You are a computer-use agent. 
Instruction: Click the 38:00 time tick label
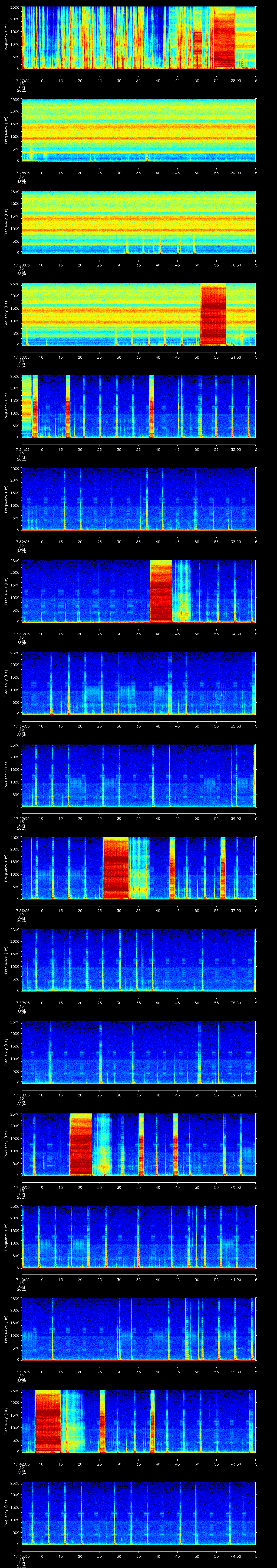click(236, 1003)
